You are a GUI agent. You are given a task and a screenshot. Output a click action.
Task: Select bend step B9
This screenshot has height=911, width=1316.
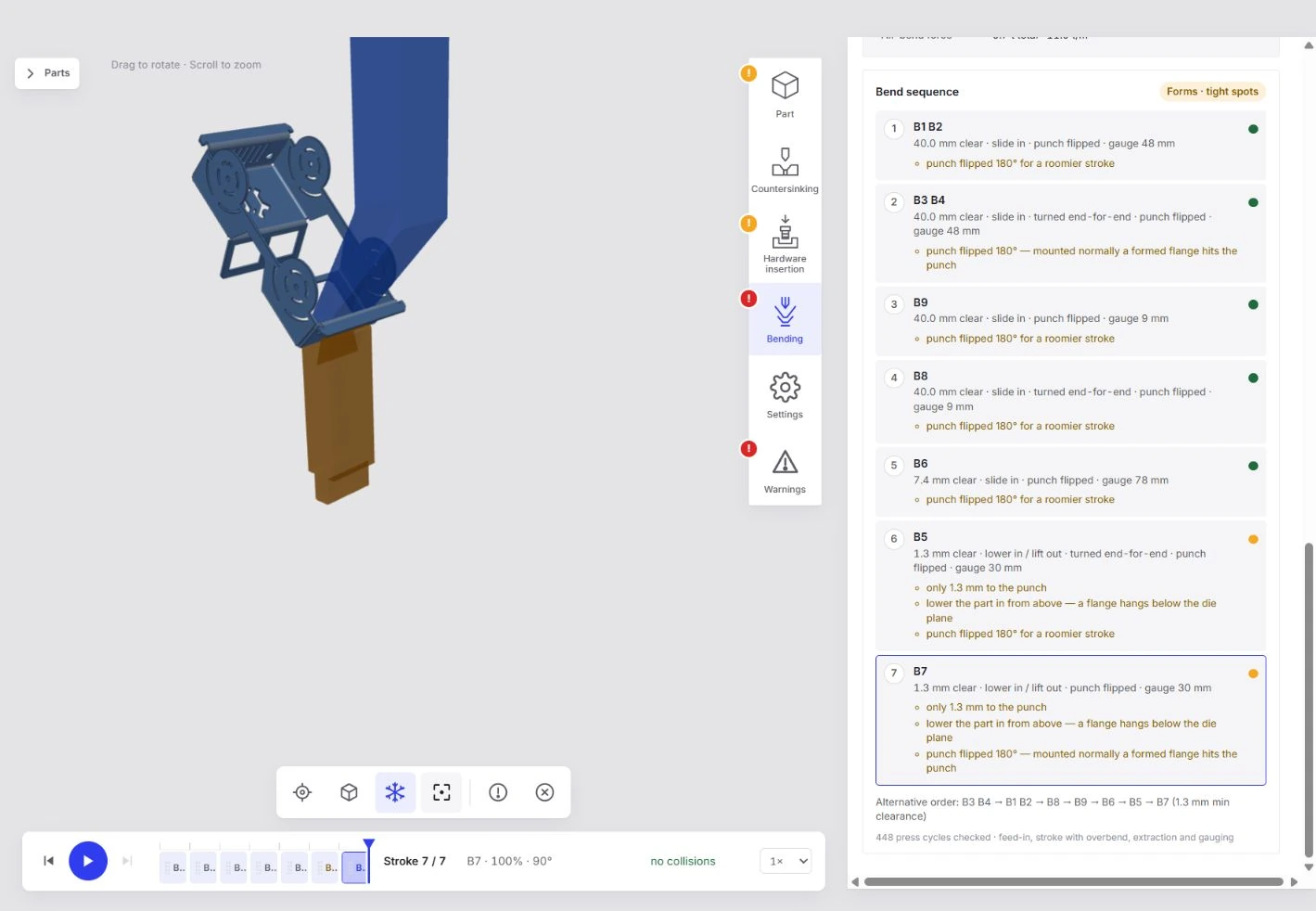point(1070,321)
